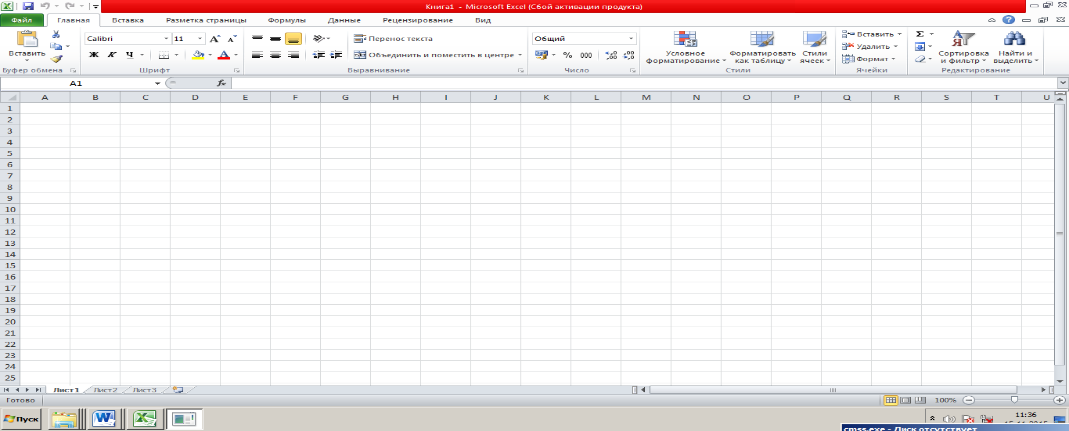The height and width of the screenshot is (431, 1069).
Task: Toggle Перенос текста wrap text
Action: [x=393, y=39]
